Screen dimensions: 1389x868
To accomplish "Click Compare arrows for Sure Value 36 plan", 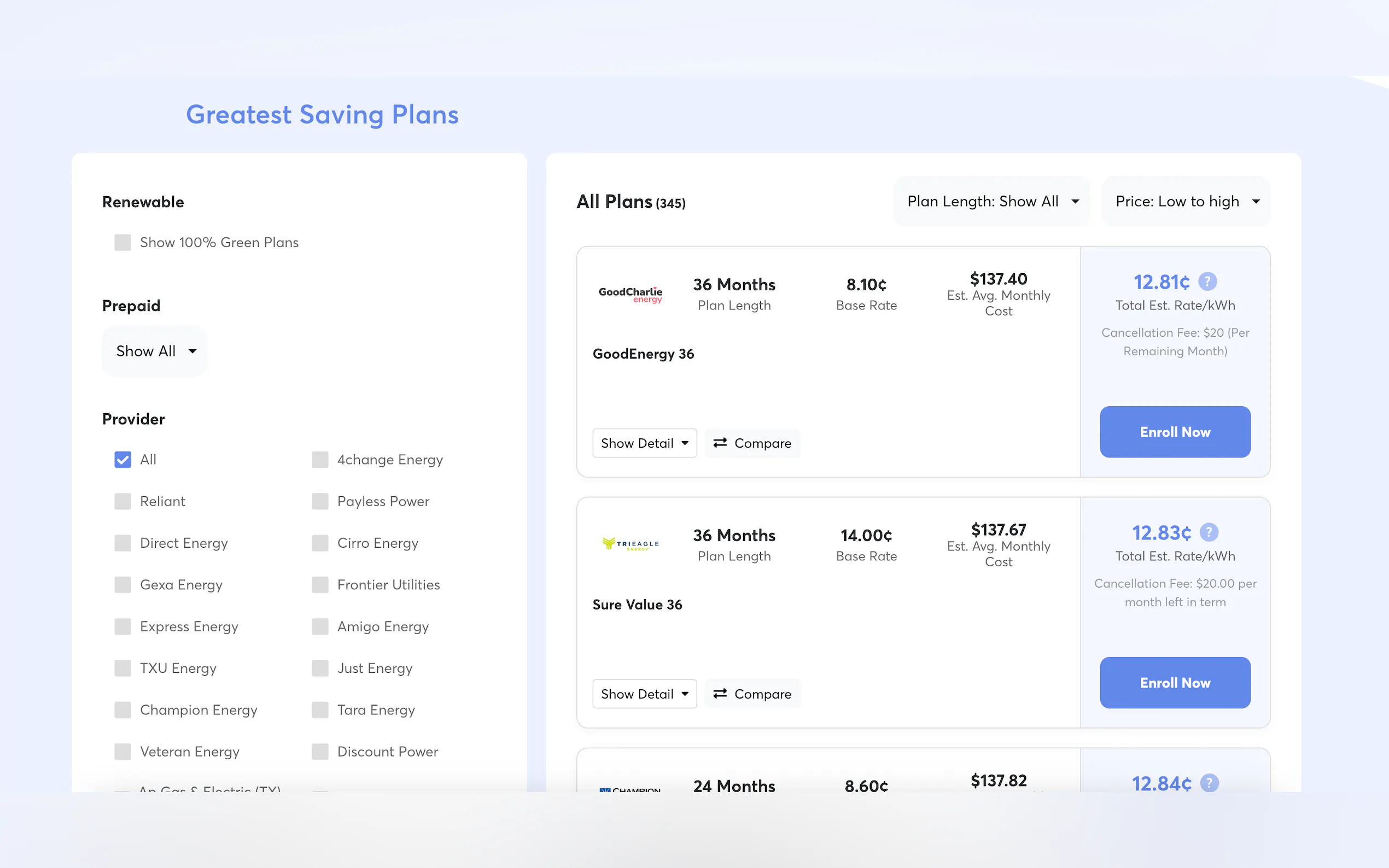I will click(720, 694).
